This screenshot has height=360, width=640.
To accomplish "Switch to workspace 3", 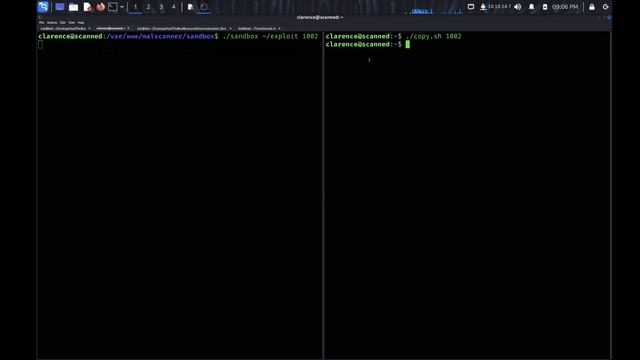I will (161, 7).
